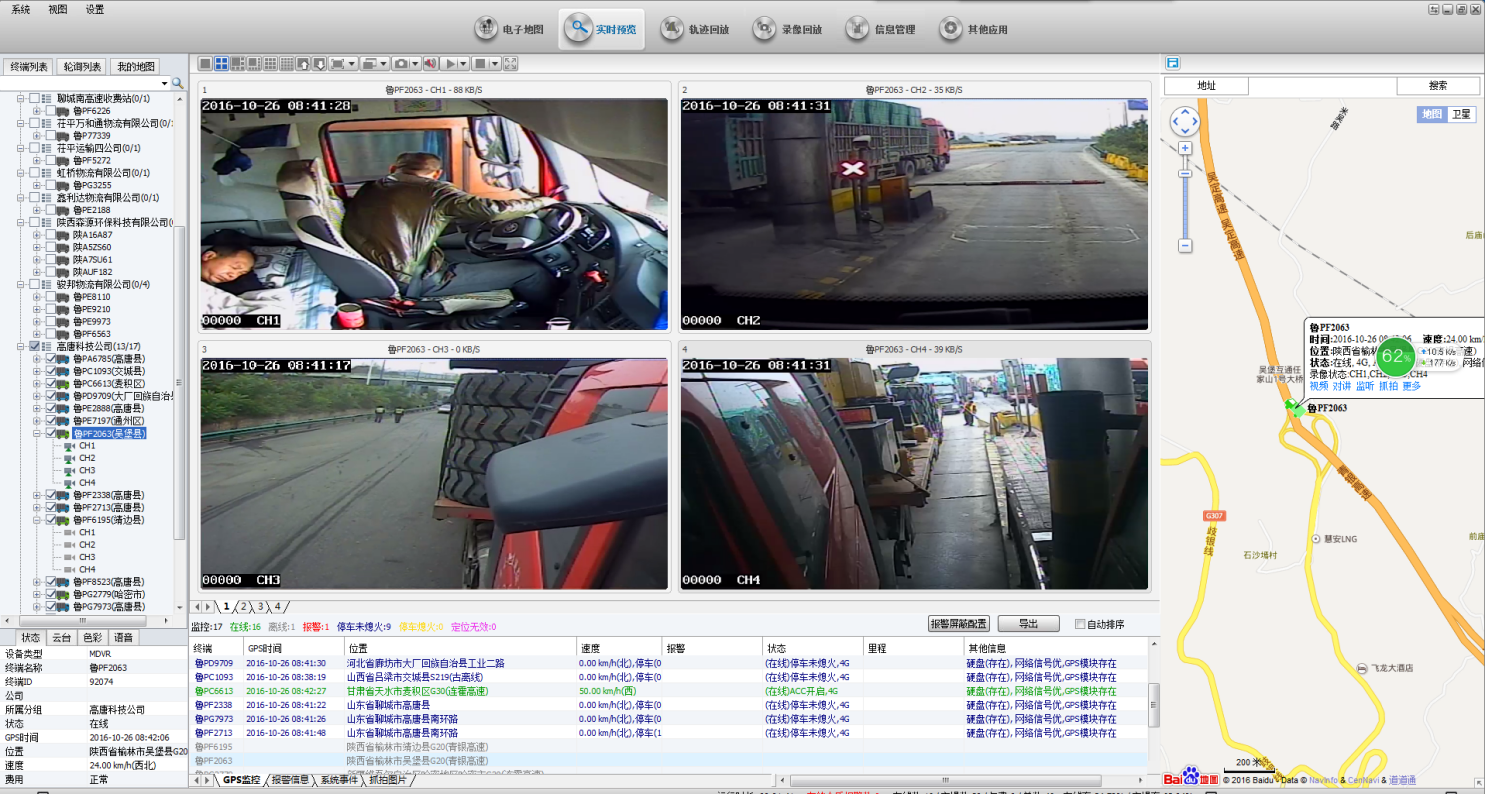Open the play-all dropdown arrow
The width and height of the screenshot is (1485, 794).
coord(464,63)
